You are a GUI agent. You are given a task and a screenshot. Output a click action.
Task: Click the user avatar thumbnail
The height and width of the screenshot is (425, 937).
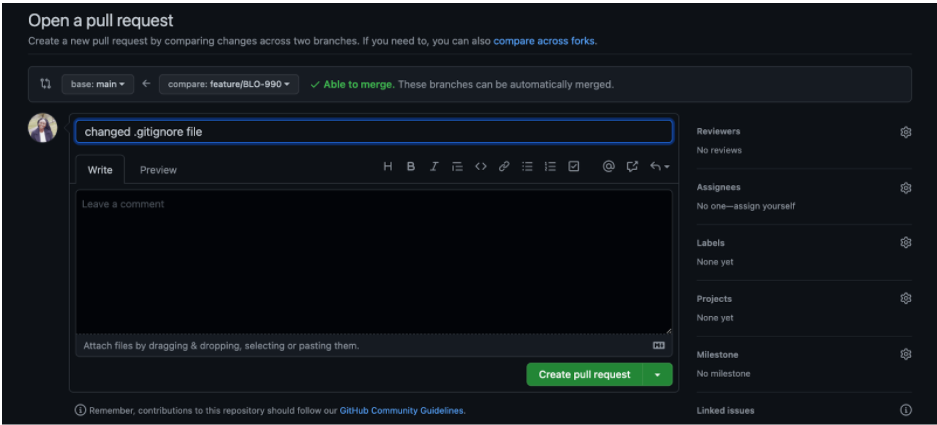click(x=42, y=128)
